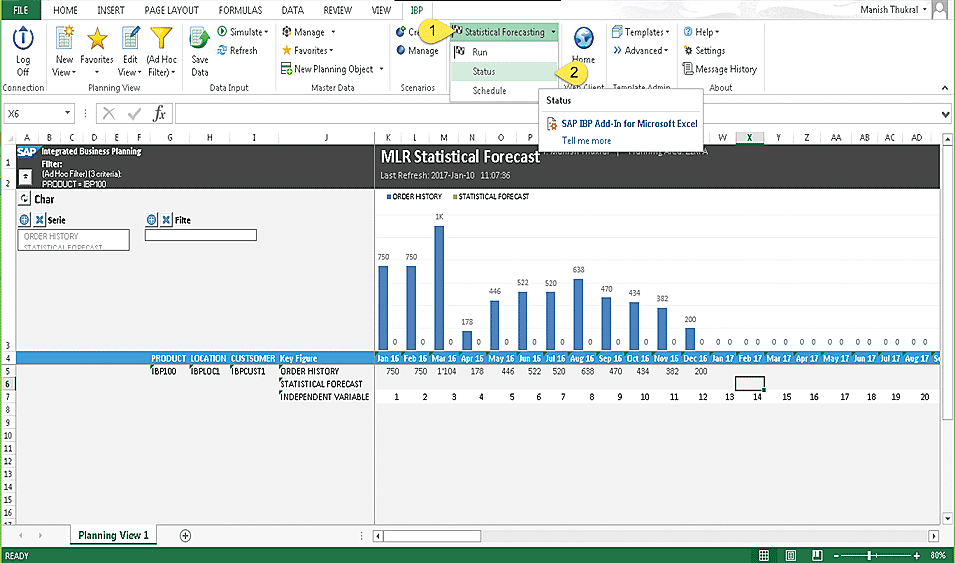Click the globe icon next to Serie
Viewport: 955px width, 563px height.
[x=24, y=220]
